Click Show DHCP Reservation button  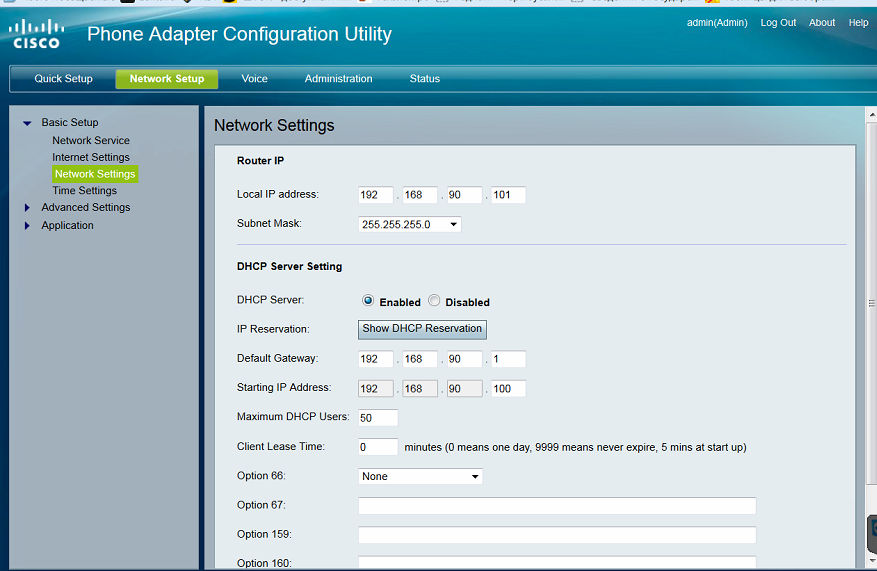pyautogui.click(x=422, y=329)
